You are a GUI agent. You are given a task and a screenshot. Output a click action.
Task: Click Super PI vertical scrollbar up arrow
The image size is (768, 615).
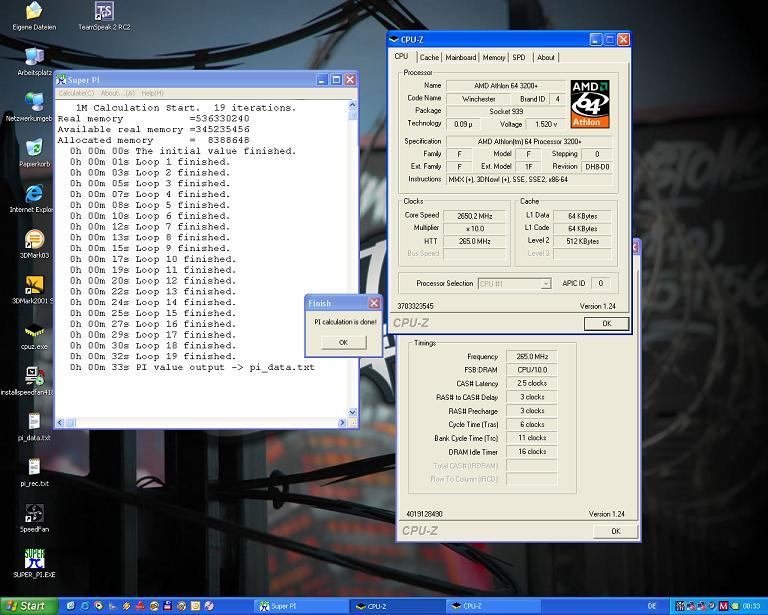[x=353, y=105]
